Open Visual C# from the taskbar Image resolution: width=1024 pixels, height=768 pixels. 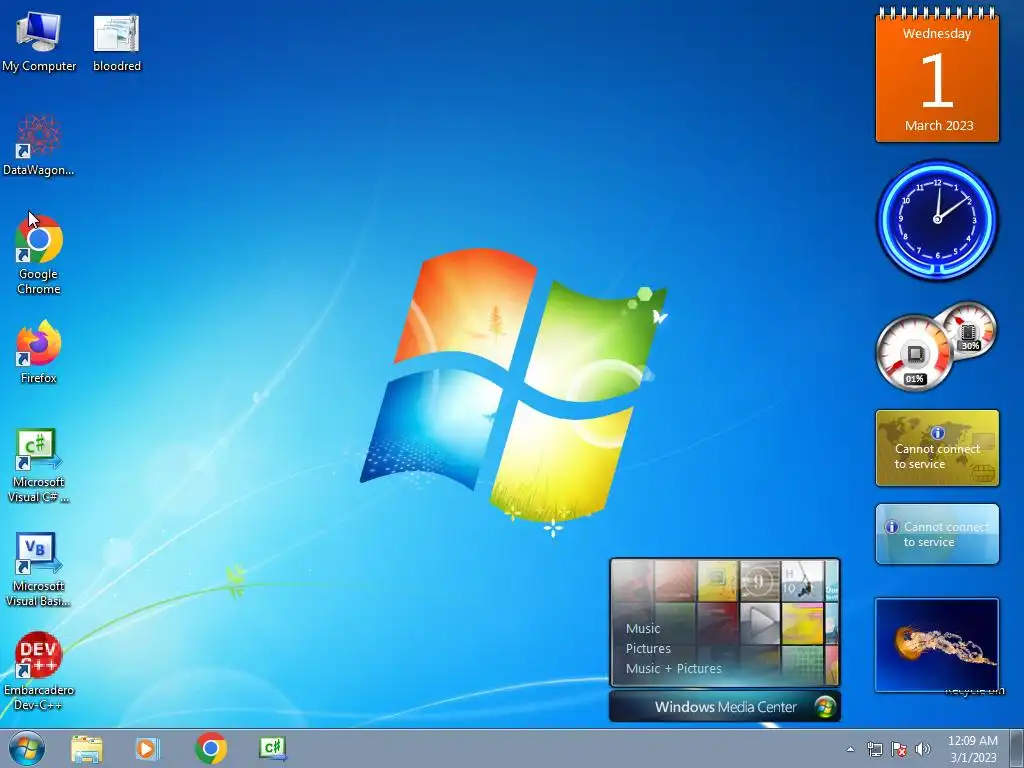272,748
